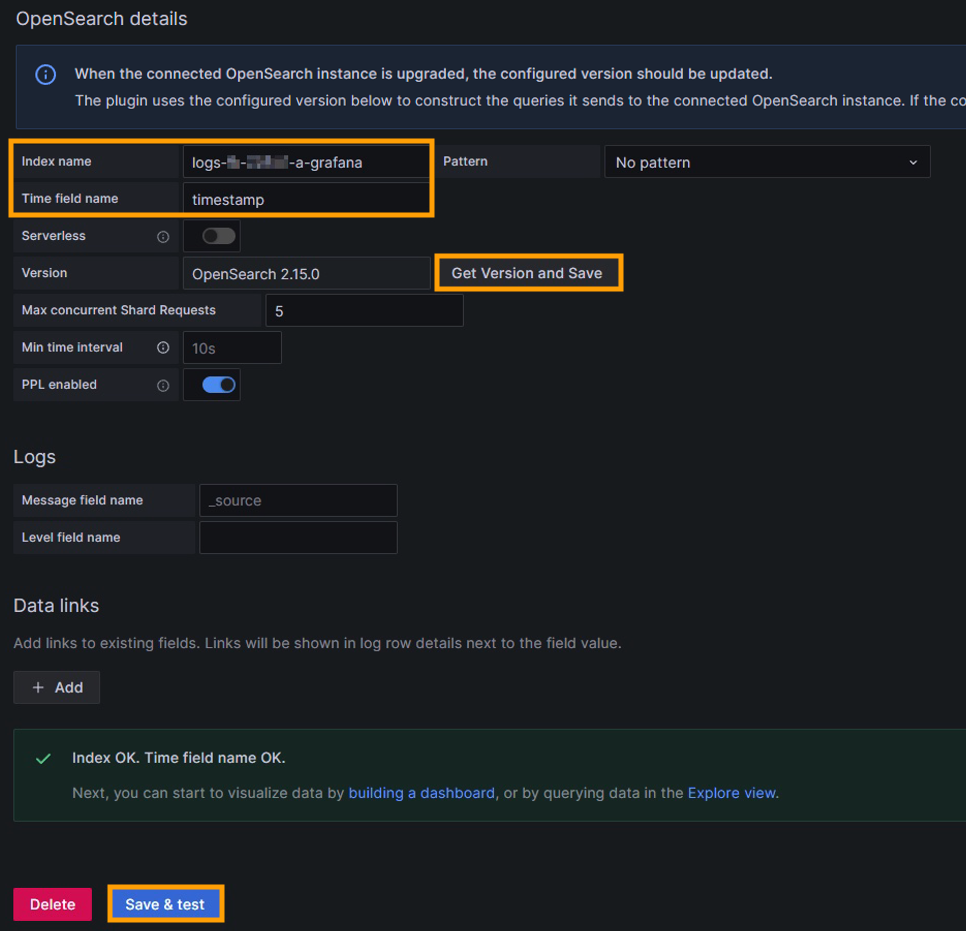Viewport: 966px width, 931px height.
Task: Click the Pattern label
Action: click(x=465, y=161)
